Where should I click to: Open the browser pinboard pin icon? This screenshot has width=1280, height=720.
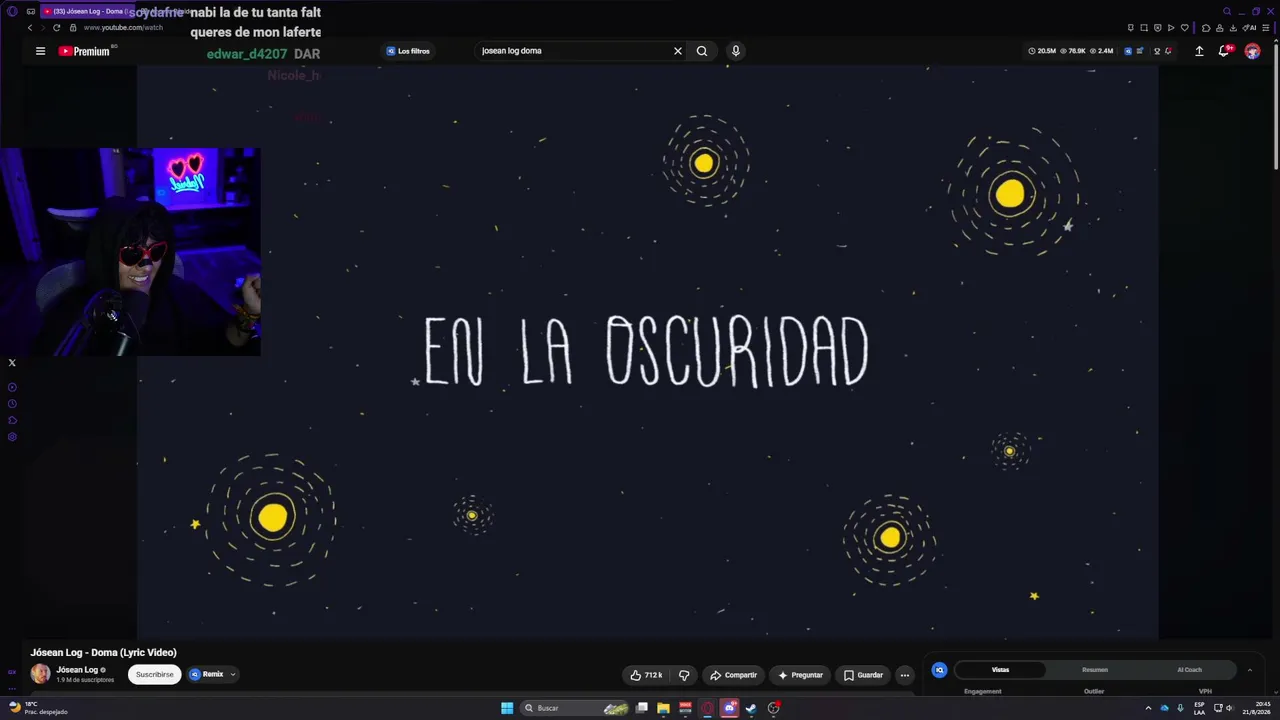[x=1130, y=27]
